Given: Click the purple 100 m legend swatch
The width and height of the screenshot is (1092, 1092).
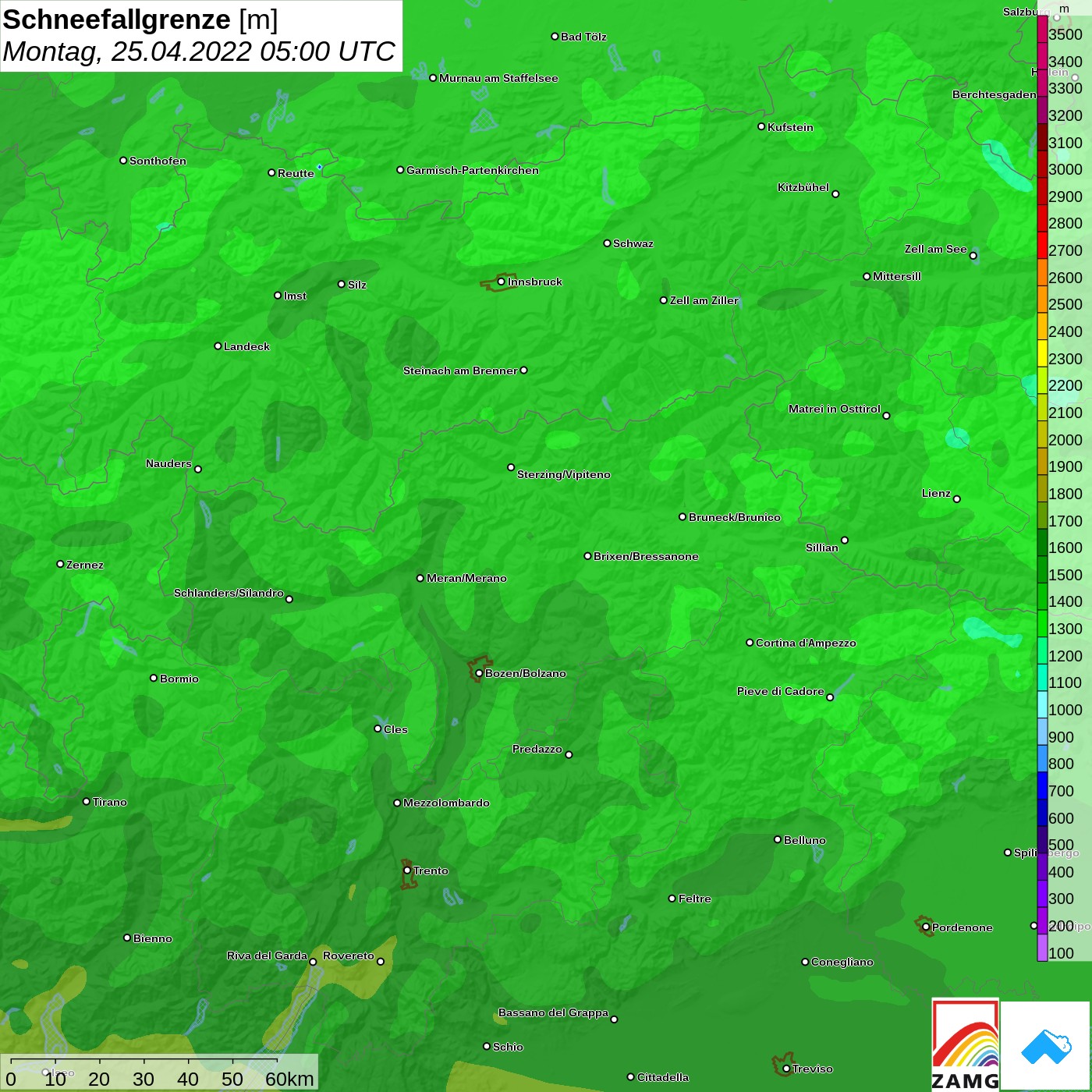Looking at the screenshot, I should pos(1042,947).
